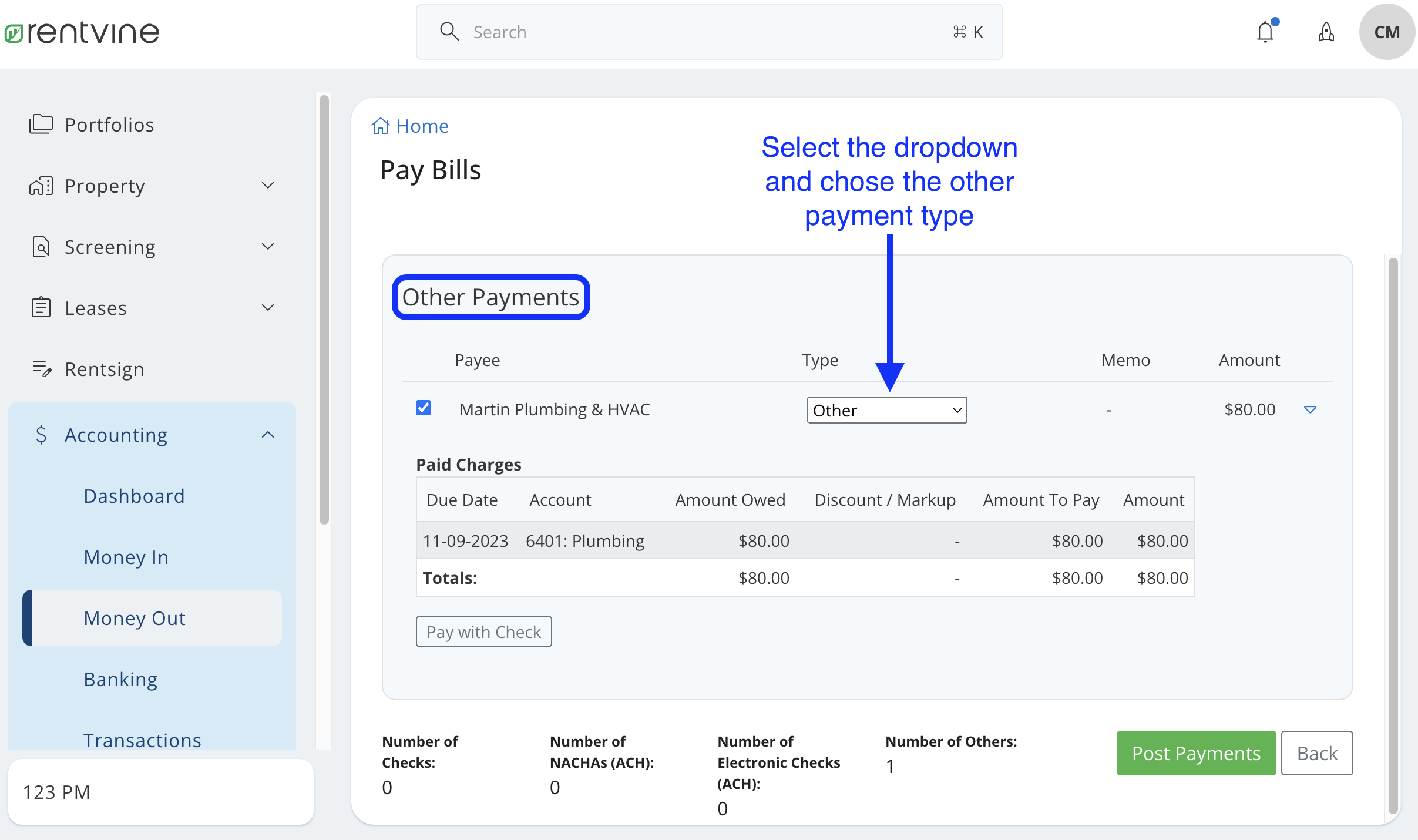Image resolution: width=1418 pixels, height=840 pixels.
Task: Select the Screening magnifier-document icon
Action: click(41, 247)
